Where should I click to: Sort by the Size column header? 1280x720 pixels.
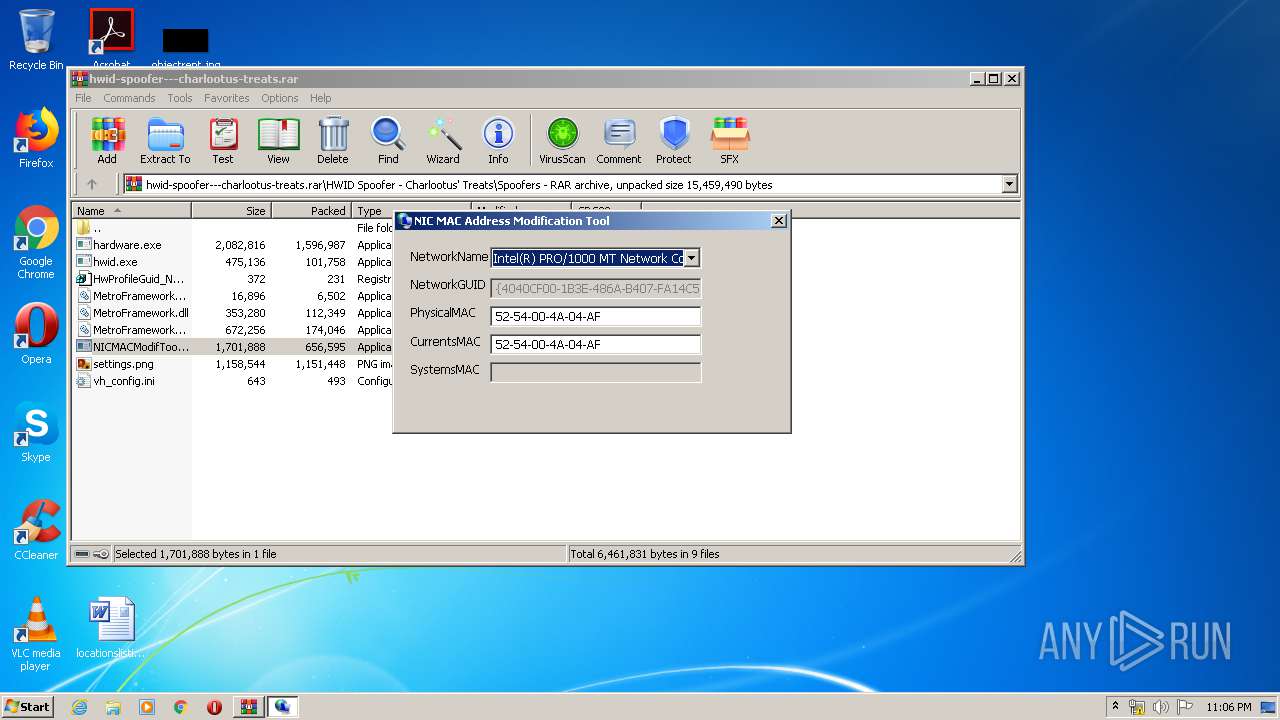232,211
